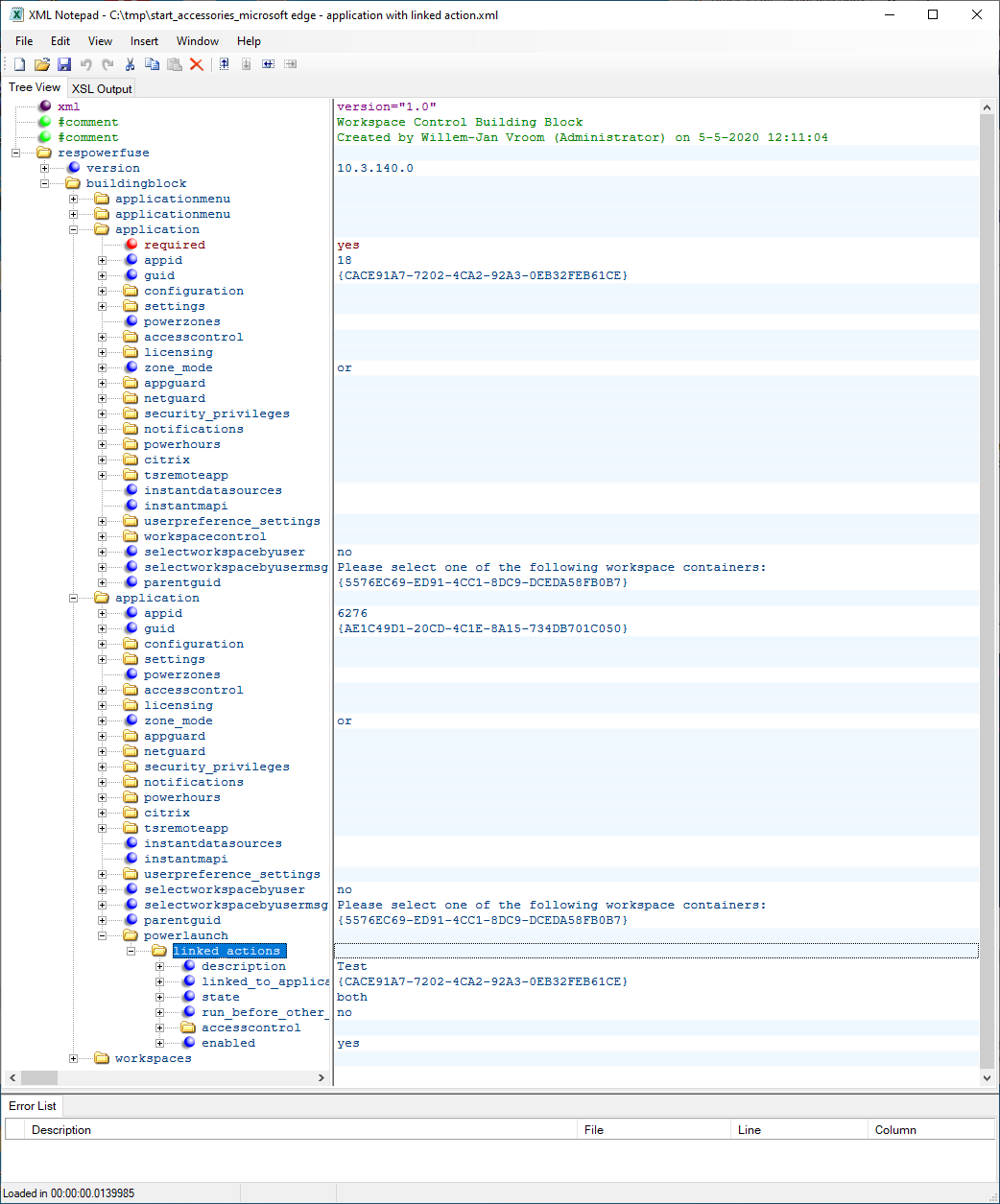Image resolution: width=1000 pixels, height=1204 pixels.
Task: Select the red required attribute node
Action: (x=174, y=245)
